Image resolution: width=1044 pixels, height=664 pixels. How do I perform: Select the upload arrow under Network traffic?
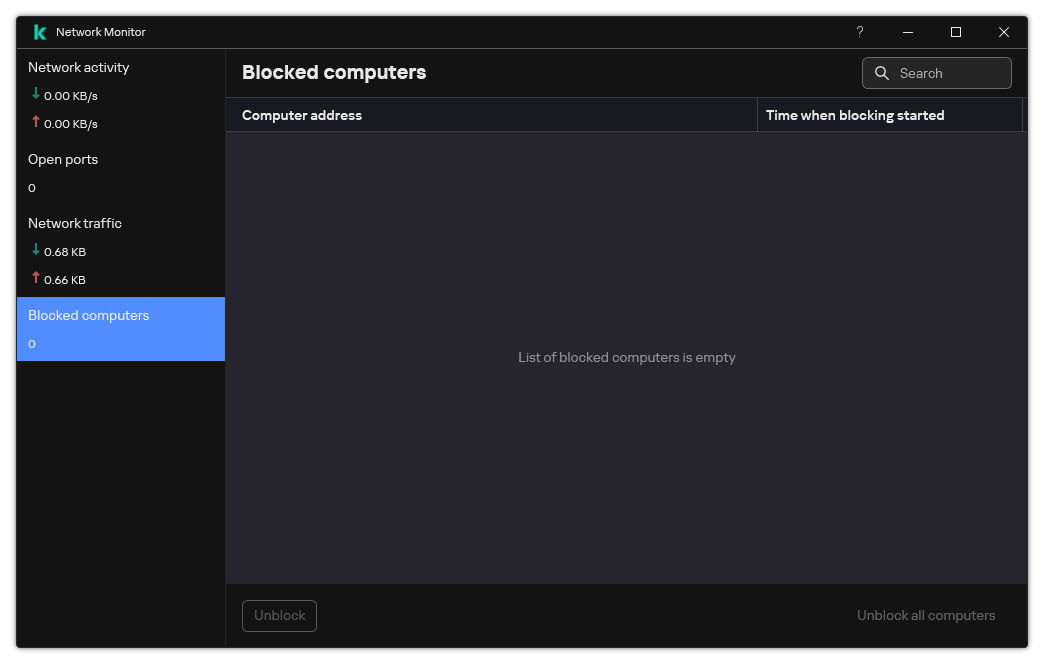[34, 279]
